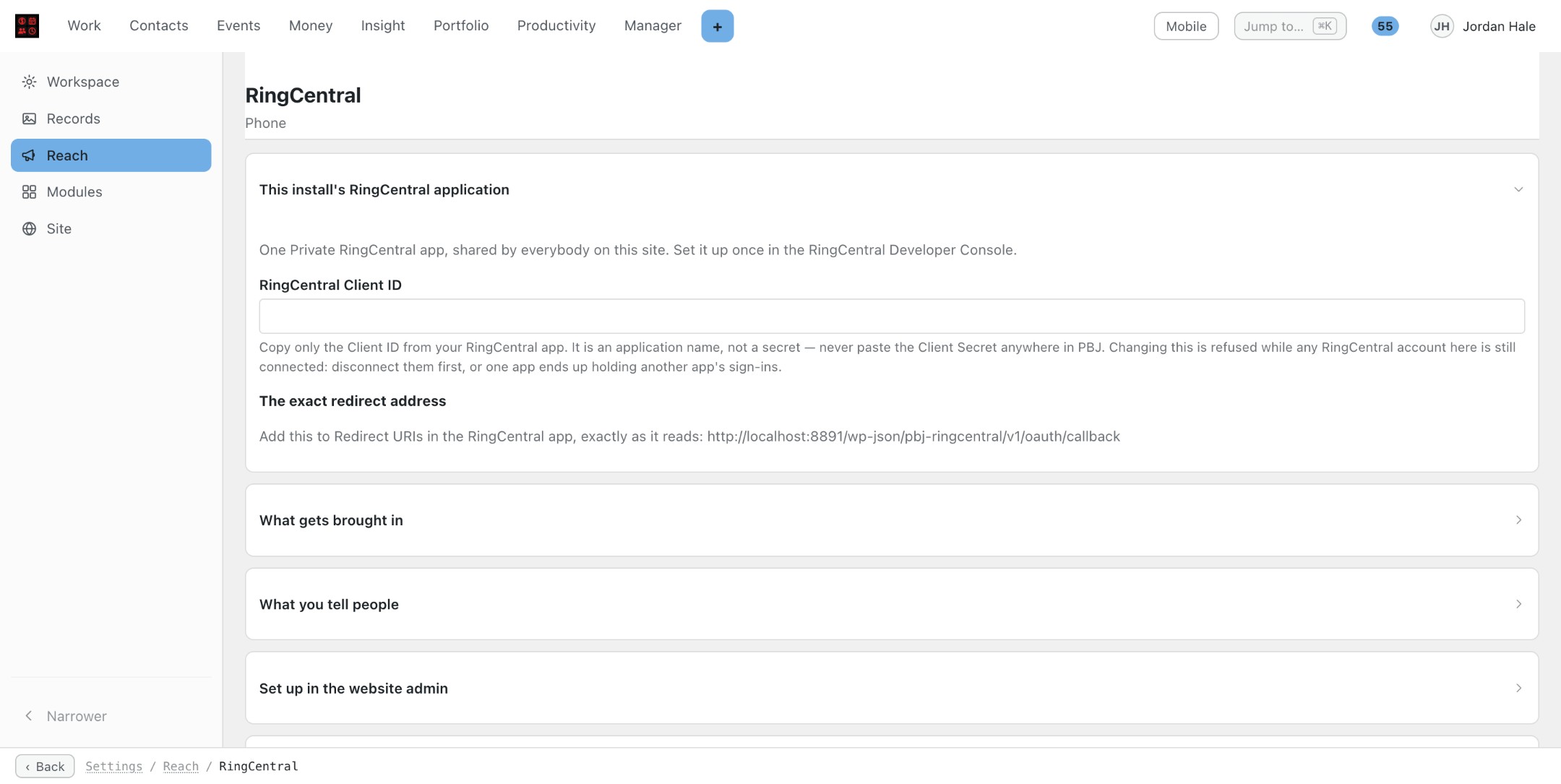The image size is (1561, 784).
Task: Click the RingCentral page heading
Action: click(303, 95)
